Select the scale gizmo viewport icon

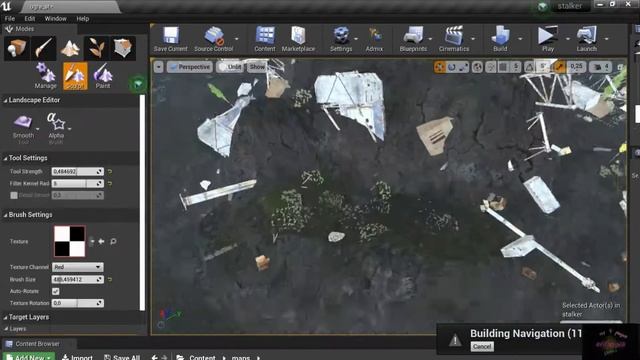(x=463, y=67)
